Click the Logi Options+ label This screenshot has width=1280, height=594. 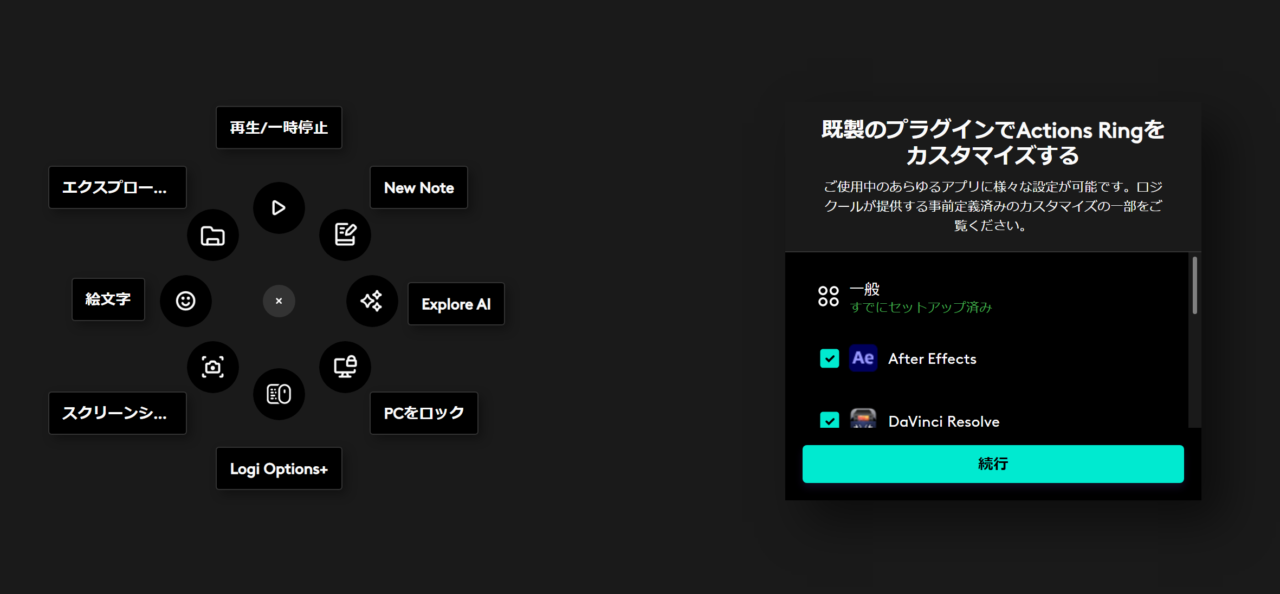pyautogui.click(x=279, y=469)
